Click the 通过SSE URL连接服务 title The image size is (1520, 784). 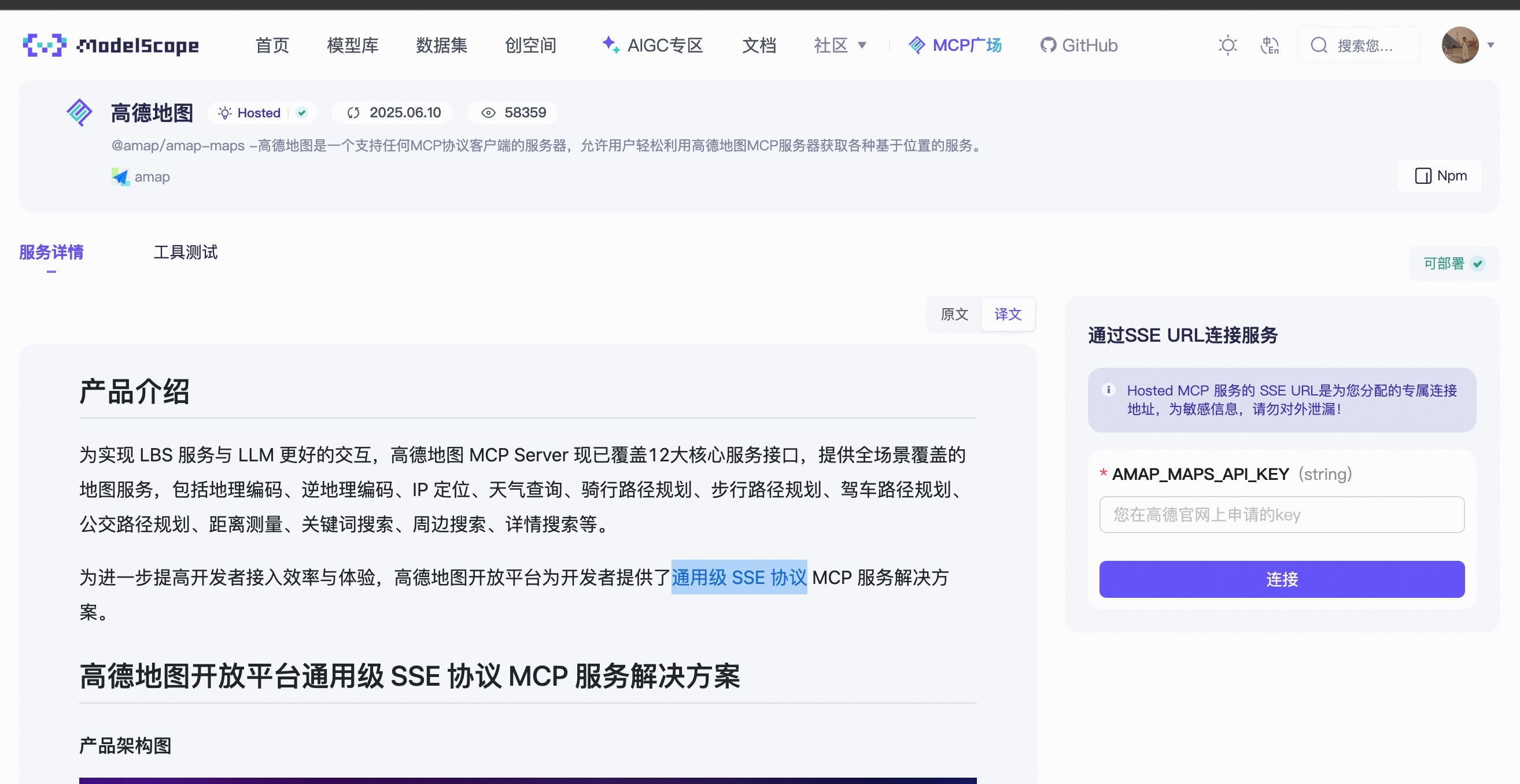[x=1182, y=335]
